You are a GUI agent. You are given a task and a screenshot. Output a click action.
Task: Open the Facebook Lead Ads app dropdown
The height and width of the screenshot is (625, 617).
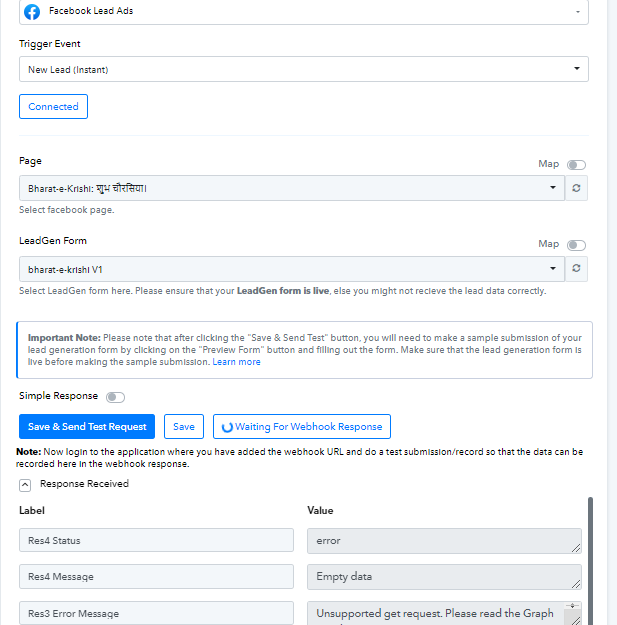[304, 12]
